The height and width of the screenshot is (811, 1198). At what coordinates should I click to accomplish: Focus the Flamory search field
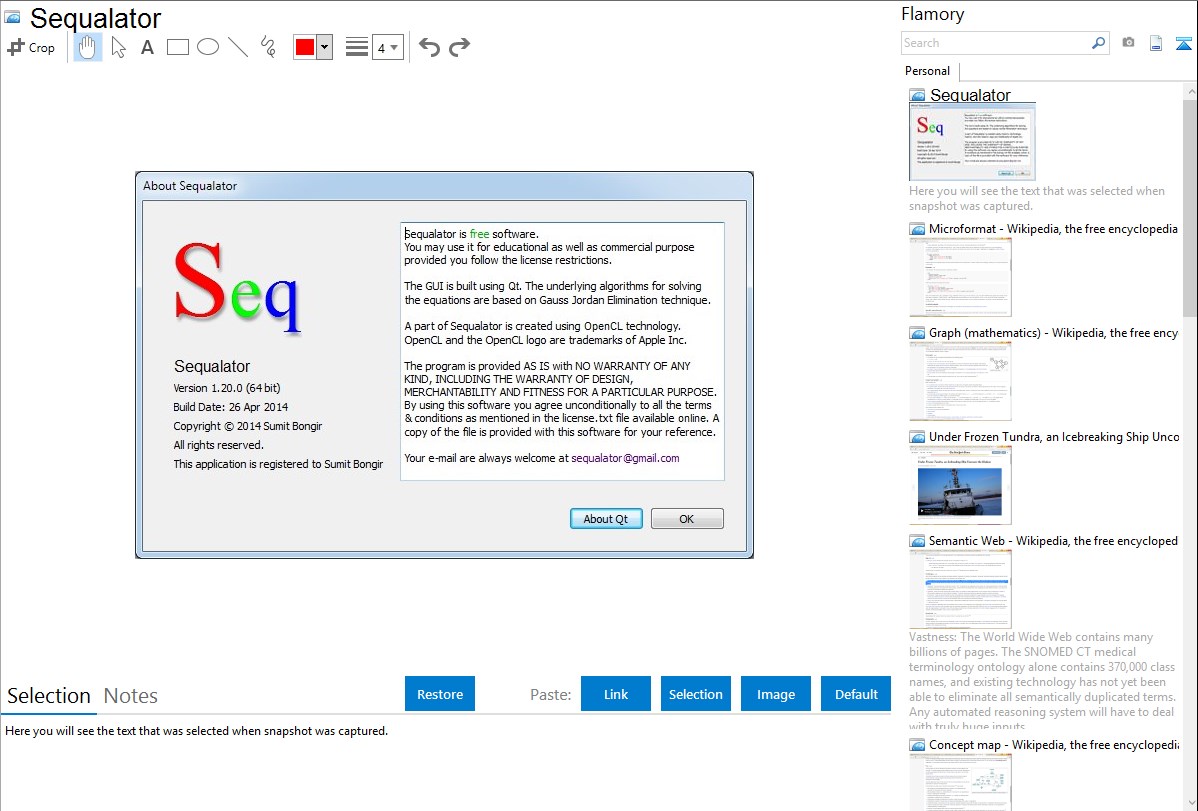996,43
